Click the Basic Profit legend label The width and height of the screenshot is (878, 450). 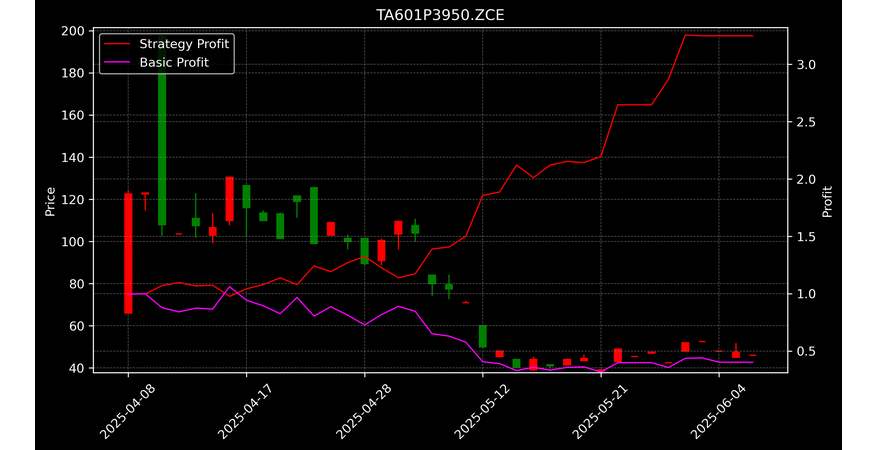(x=174, y=63)
